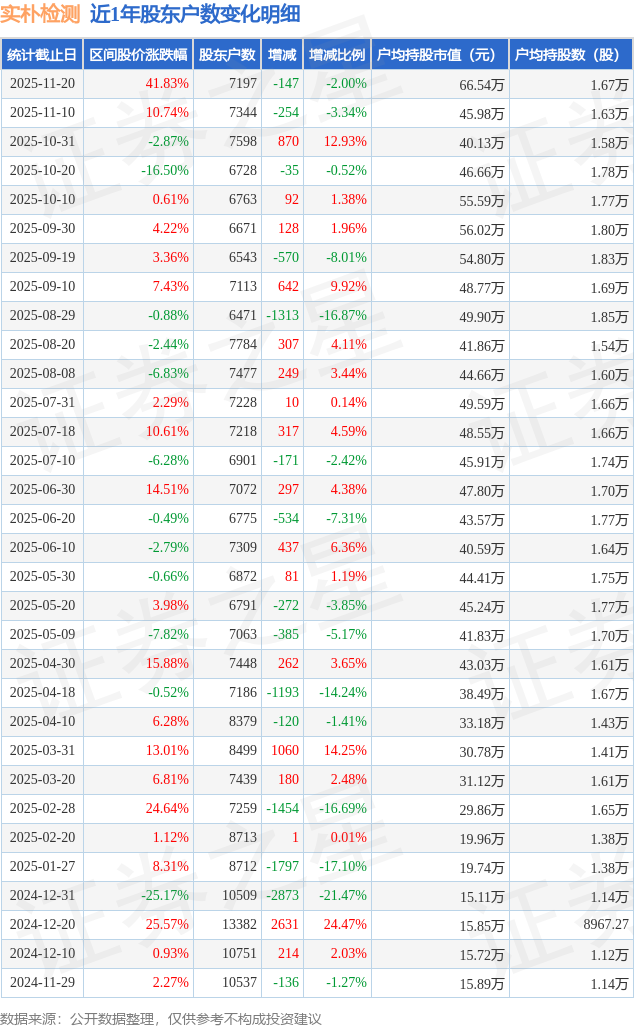Viewport: 634px width, 1028px height.
Task: Click the 实朴检测 stock name title
Action: pos(41,14)
